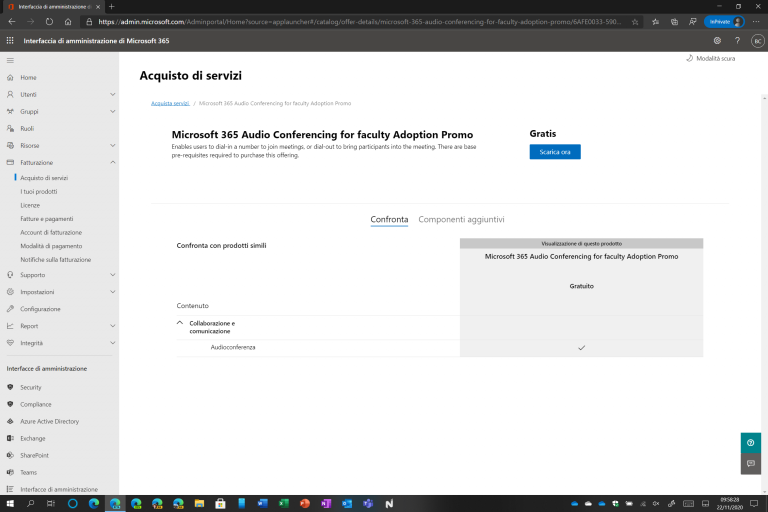Click the gray feedback chat button

(x=750, y=463)
